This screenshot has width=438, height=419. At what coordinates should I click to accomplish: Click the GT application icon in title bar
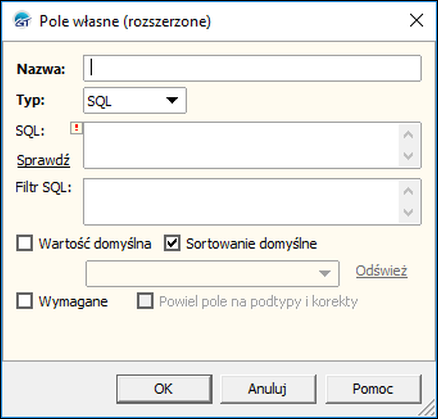(22, 21)
